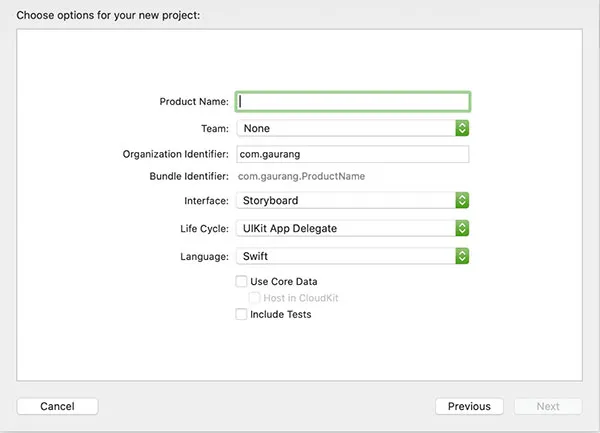The image size is (600, 433).
Task: Click the Product Name label
Action: pos(194,102)
